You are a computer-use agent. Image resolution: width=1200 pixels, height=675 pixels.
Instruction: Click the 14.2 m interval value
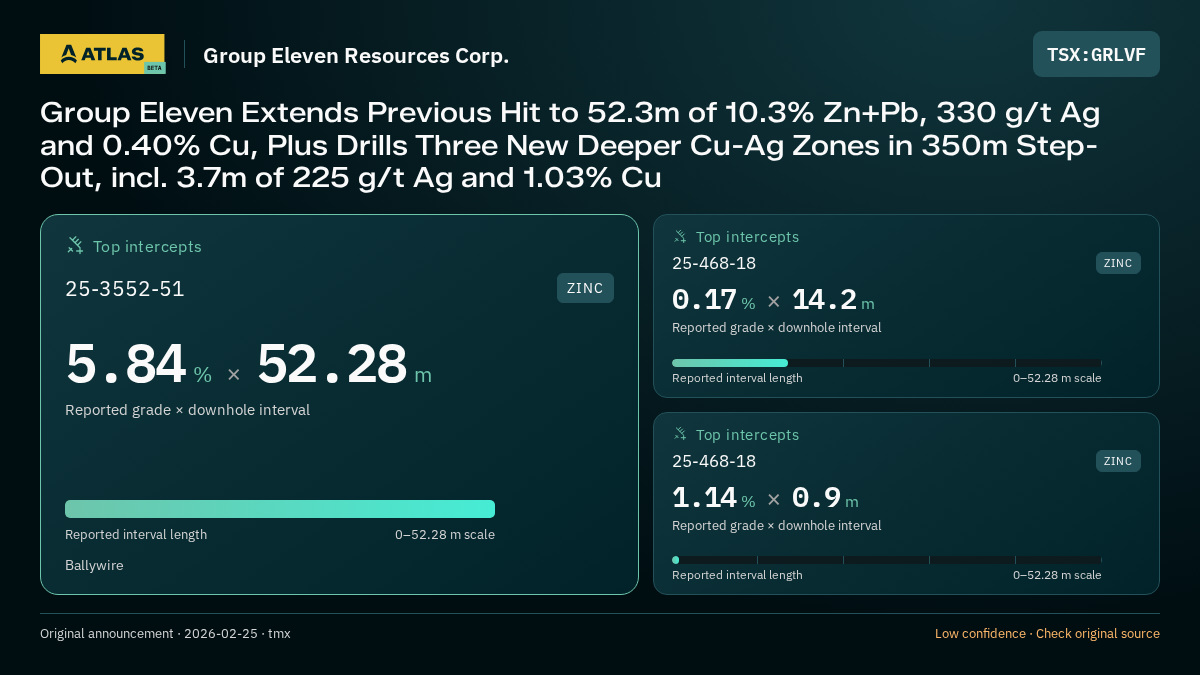[833, 300]
